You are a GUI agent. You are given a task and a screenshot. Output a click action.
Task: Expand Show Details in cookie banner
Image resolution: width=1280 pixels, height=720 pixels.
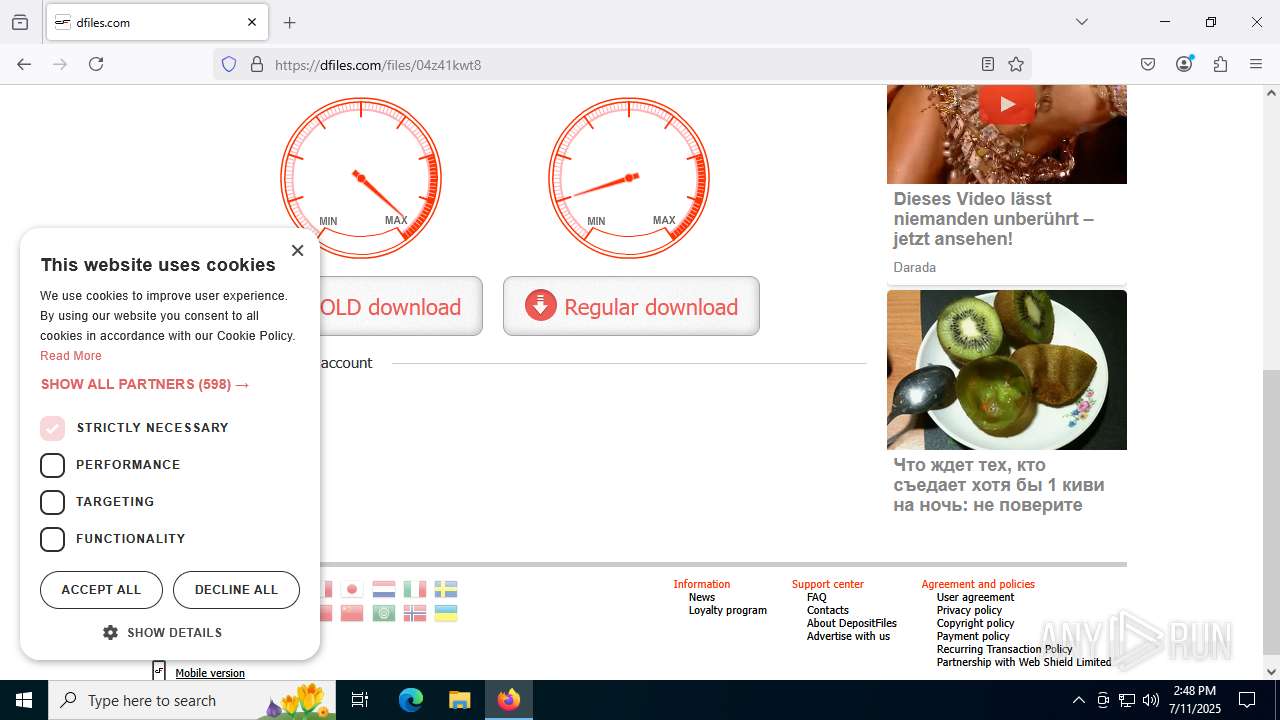[x=162, y=633]
